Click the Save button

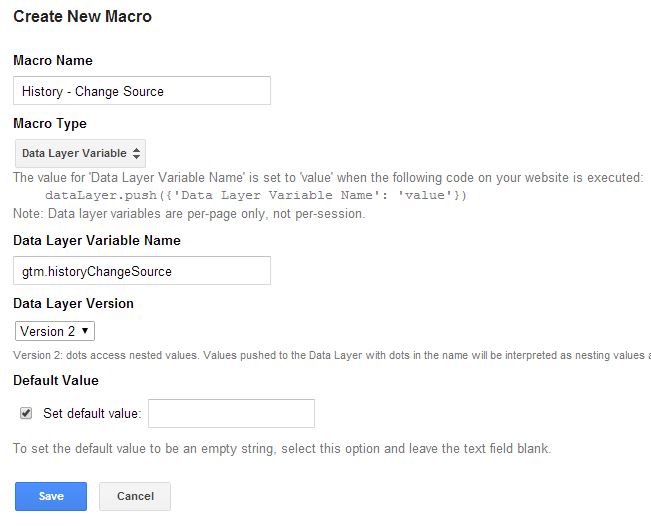[x=51, y=496]
